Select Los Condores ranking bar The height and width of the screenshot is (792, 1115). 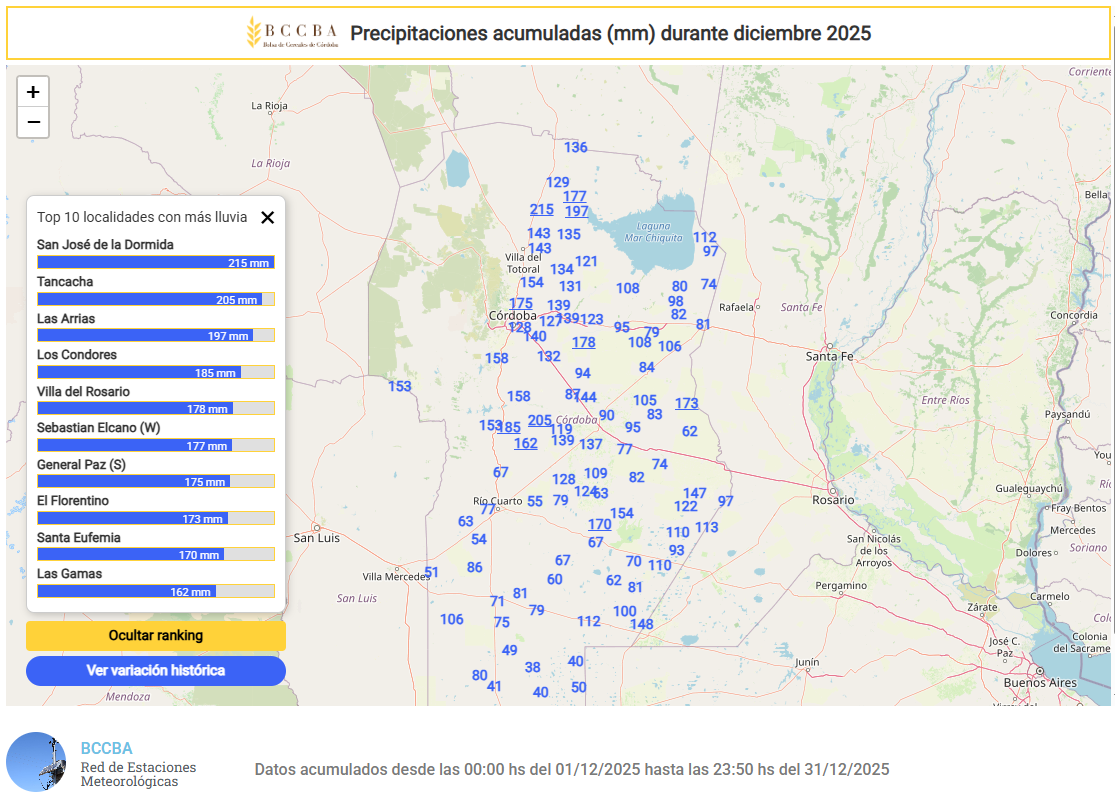155,373
